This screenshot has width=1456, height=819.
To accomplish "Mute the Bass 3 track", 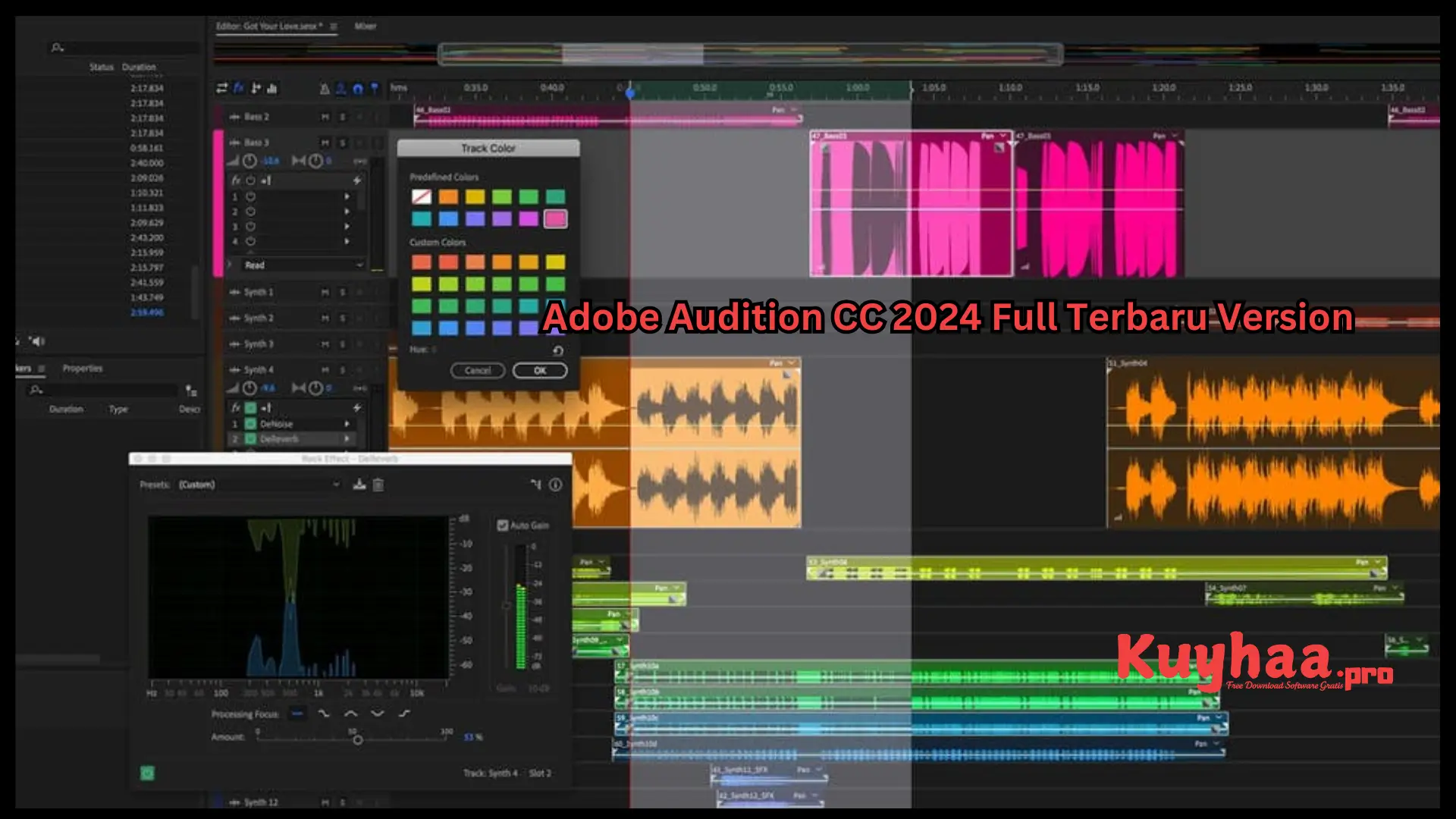I will tap(325, 143).
